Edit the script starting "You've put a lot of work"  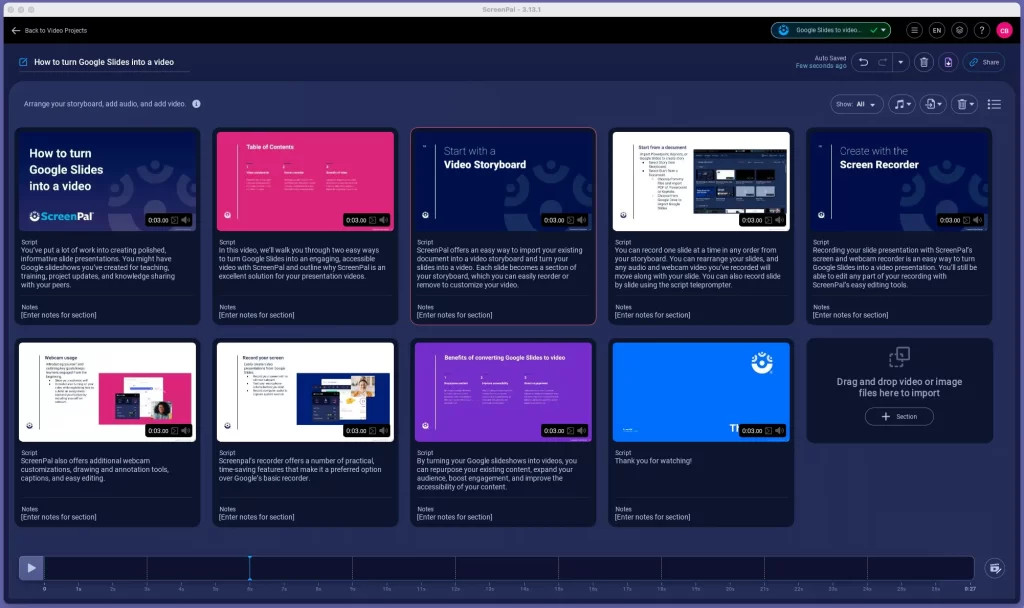pos(98,267)
